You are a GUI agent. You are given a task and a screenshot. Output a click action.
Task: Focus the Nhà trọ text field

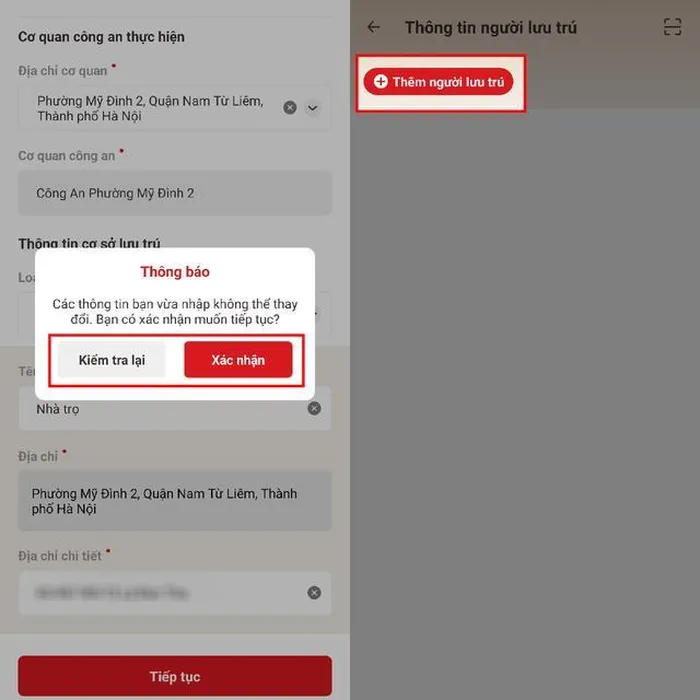point(175,408)
